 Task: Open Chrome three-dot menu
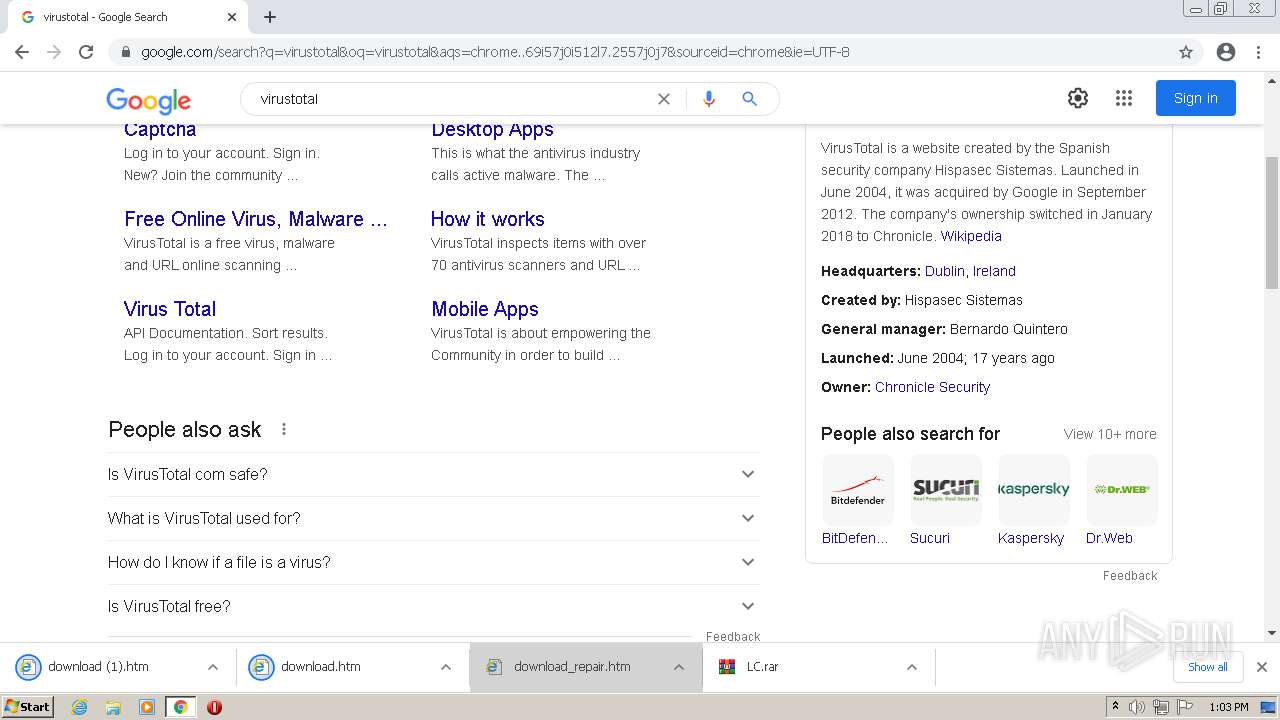pyautogui.click(x=1258, y=52)
